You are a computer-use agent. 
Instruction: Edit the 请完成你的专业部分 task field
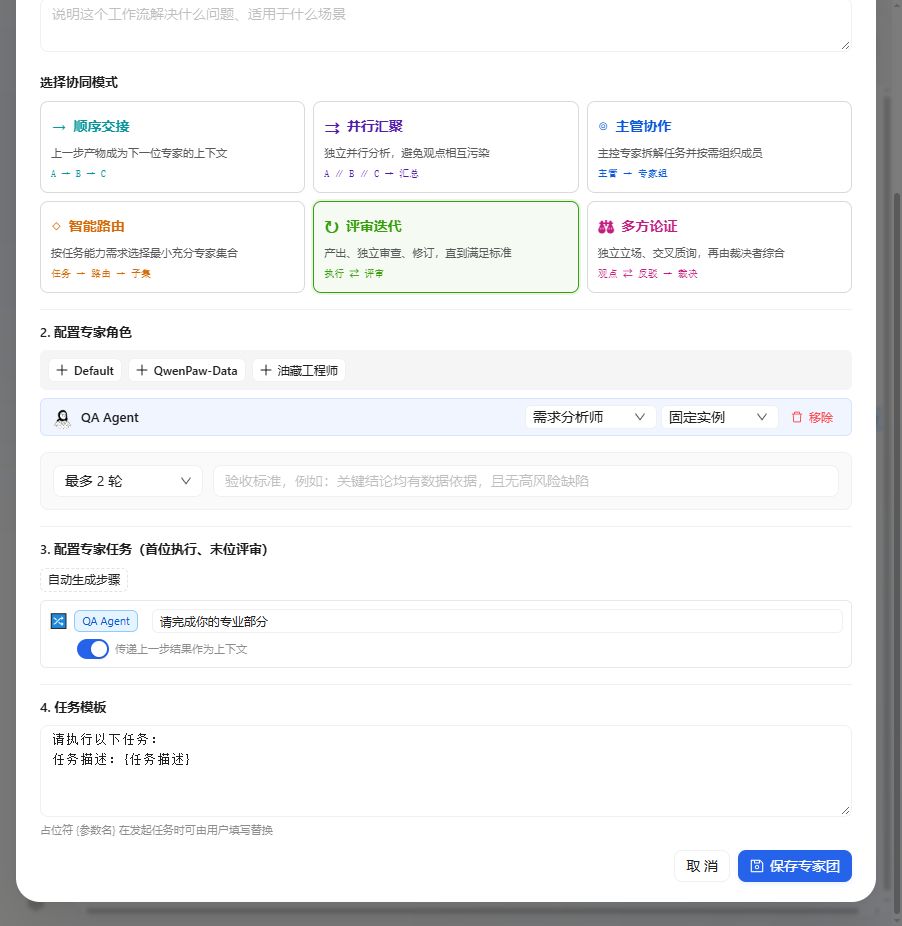497,621
